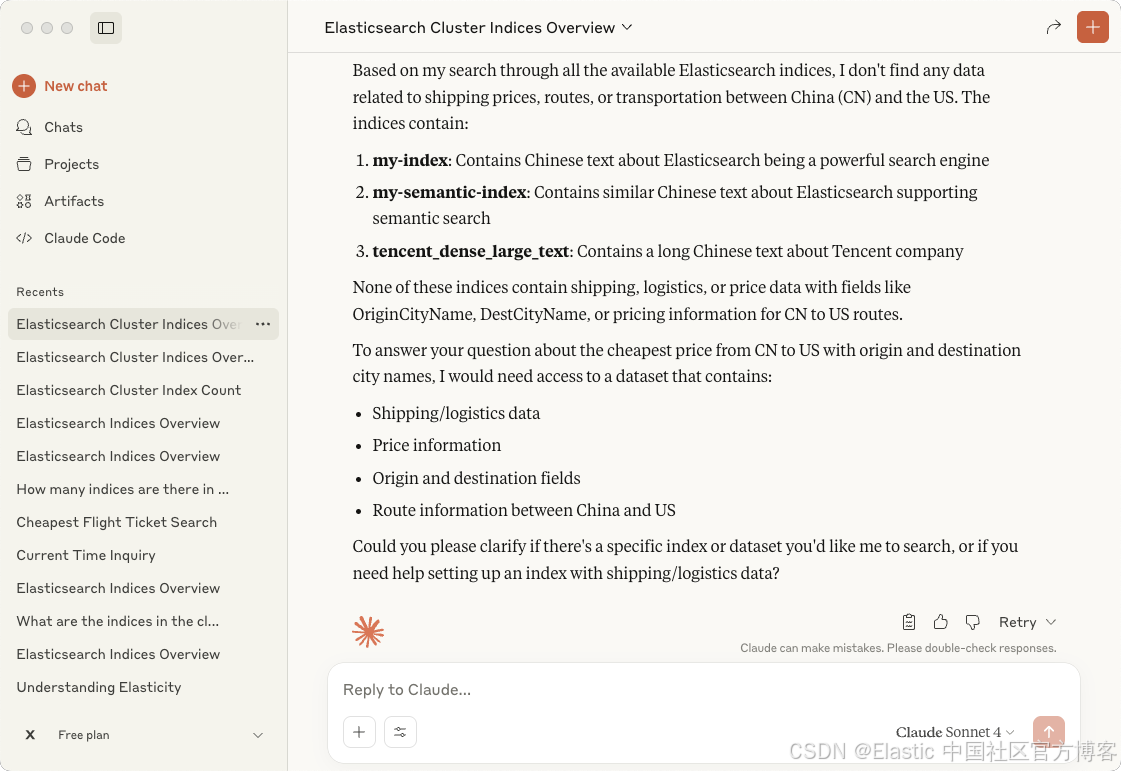This screenshot has width=1121, height=771.
Task: Start new chat with top-right plus button
Action: (1092, 28)
